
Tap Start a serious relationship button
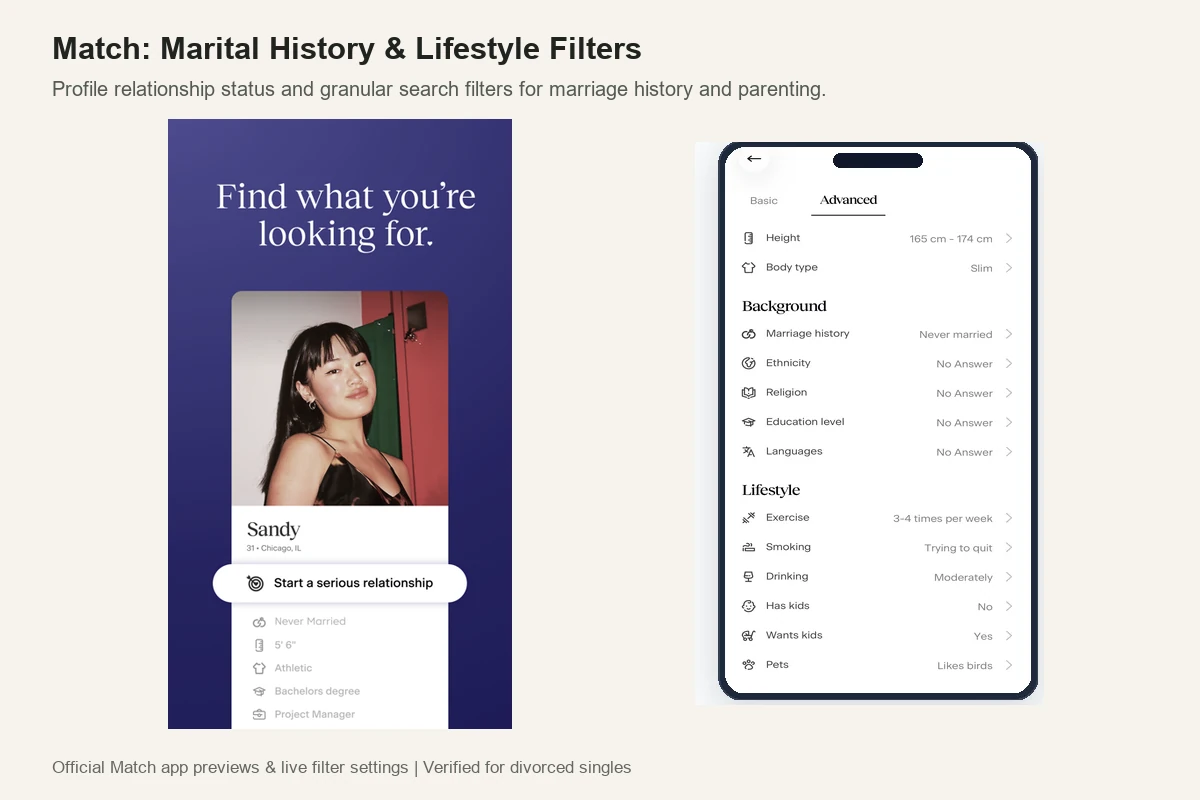pyautogui.click(x=340, y=583)
